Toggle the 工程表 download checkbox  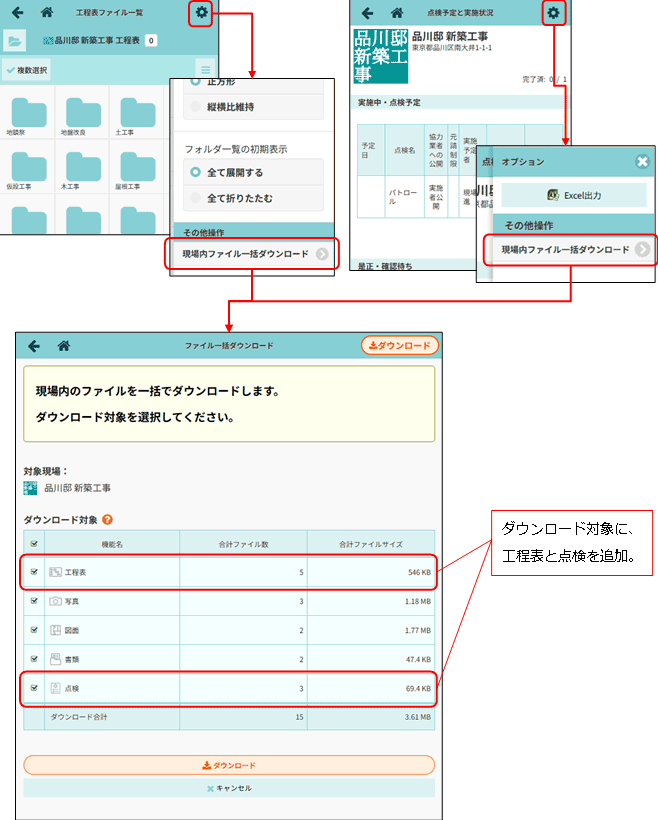(x=34, y=572)
